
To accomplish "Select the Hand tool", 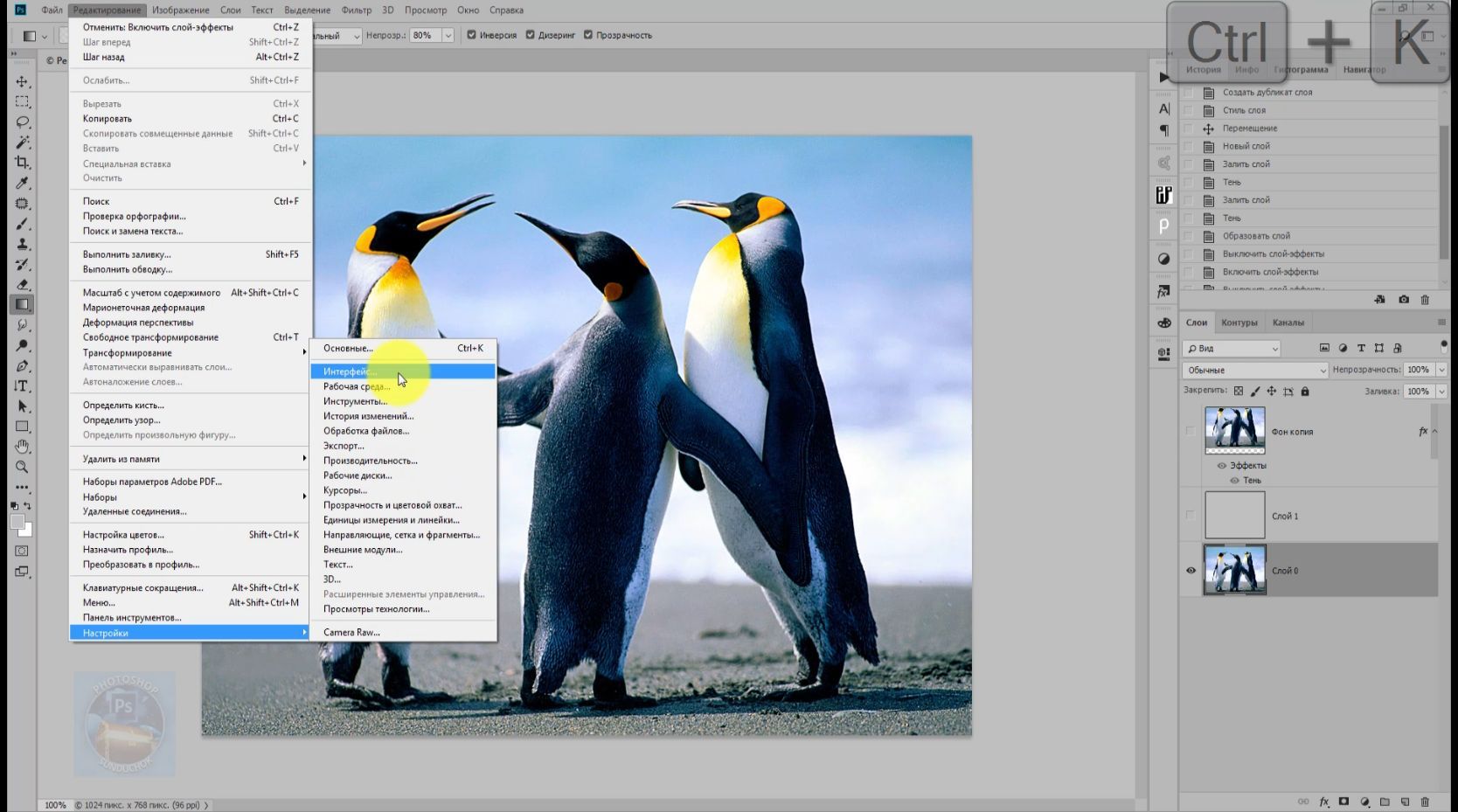I will (22, 447).
